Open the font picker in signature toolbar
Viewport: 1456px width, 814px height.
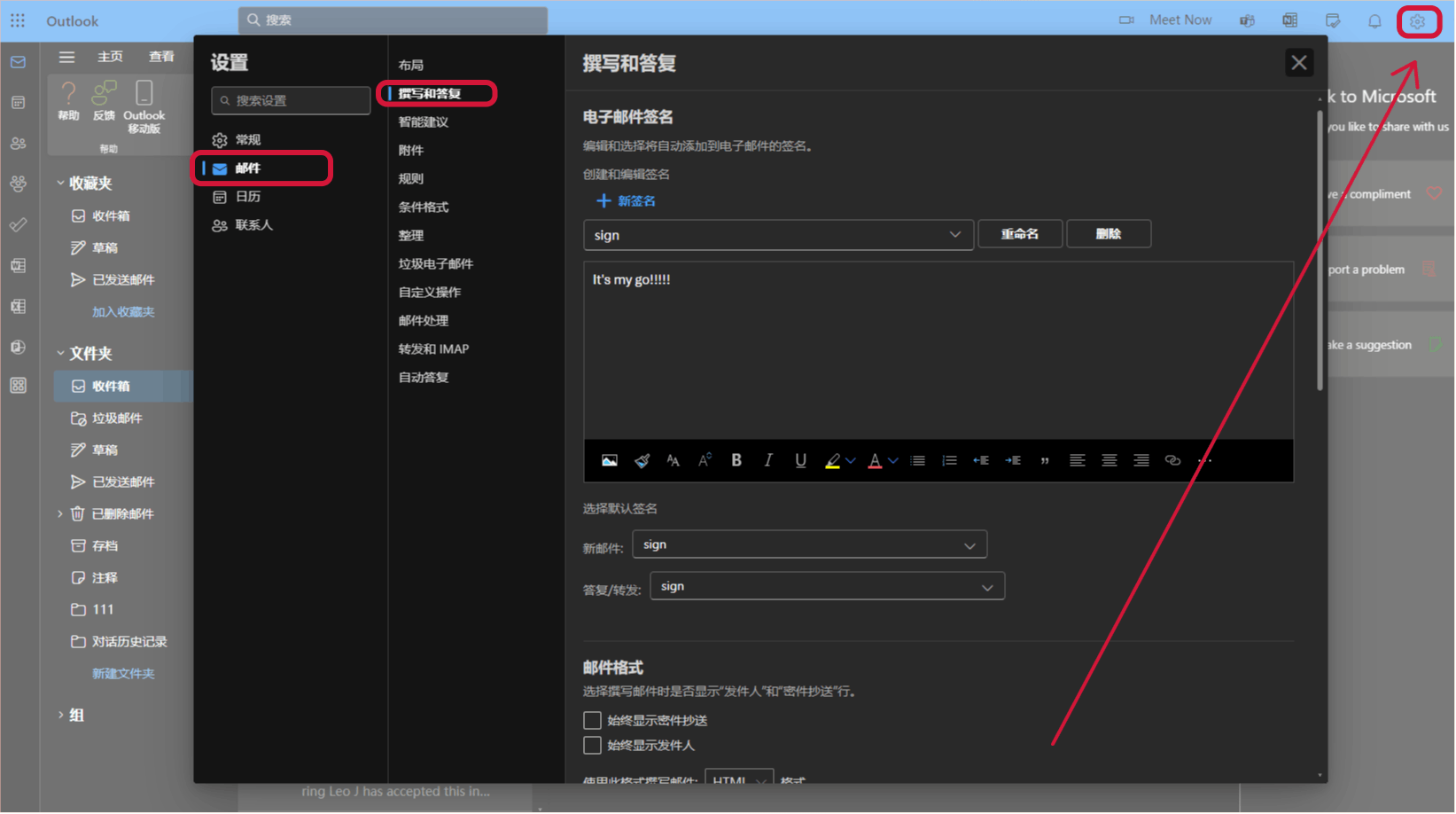point(673,461)
